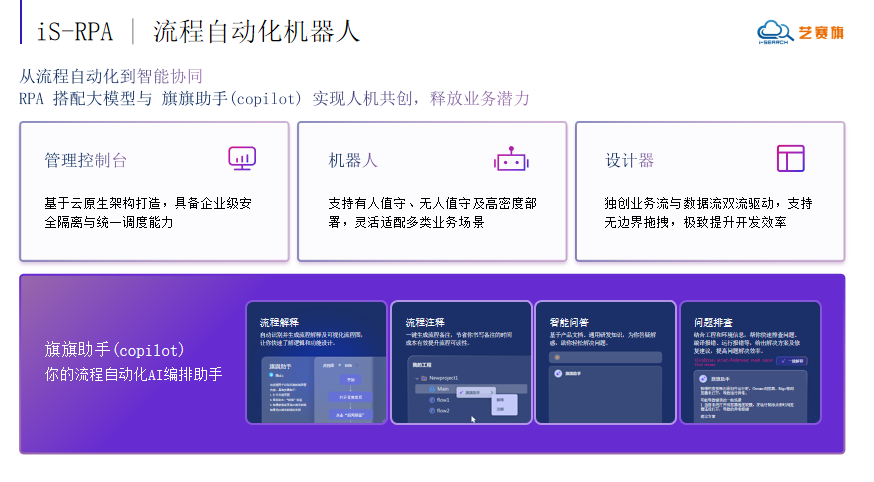This screenshot has height=482, width=874.
Task: Open the 机器人 card
Action: 432,192
